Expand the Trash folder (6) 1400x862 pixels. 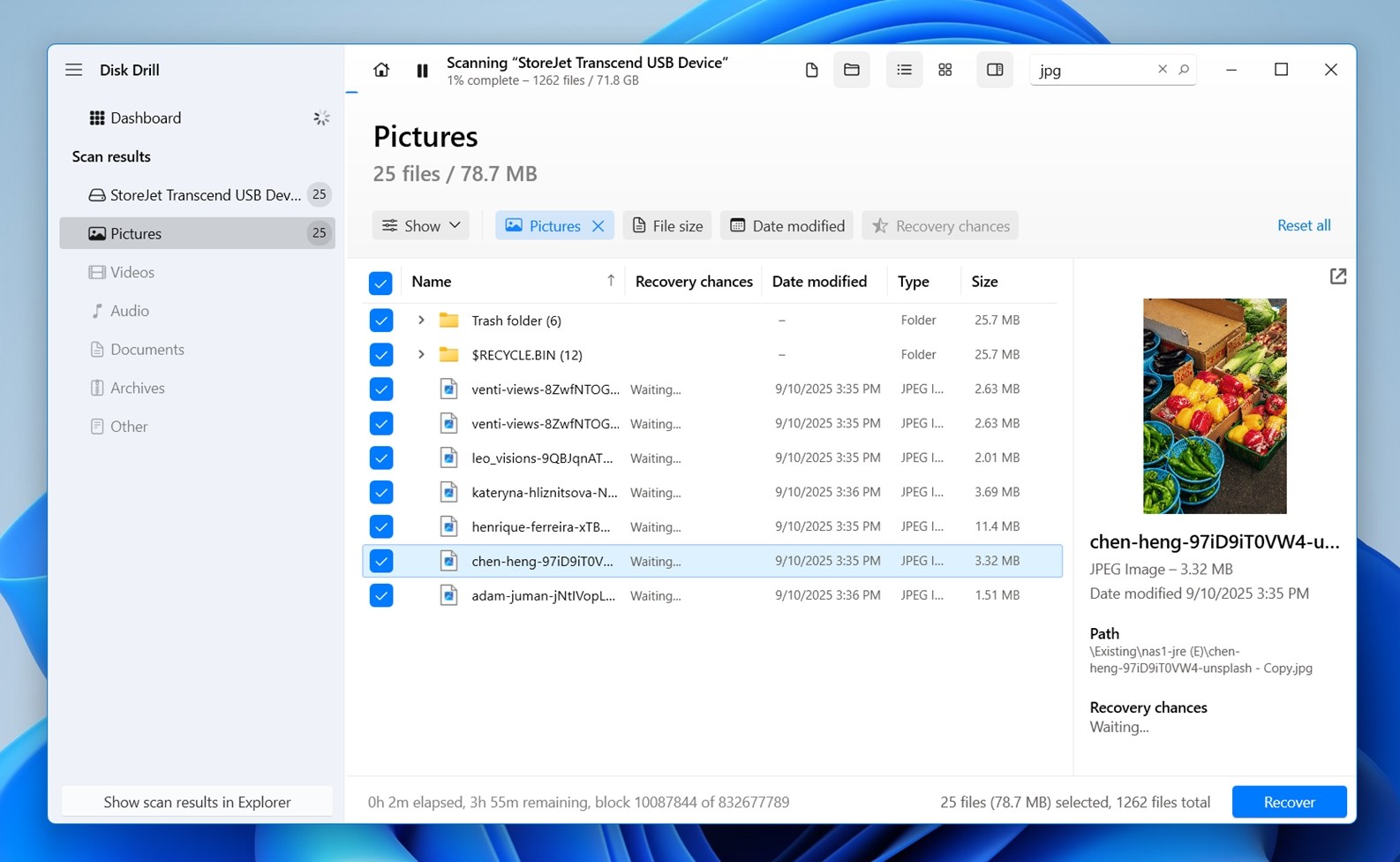pos(421,320)
